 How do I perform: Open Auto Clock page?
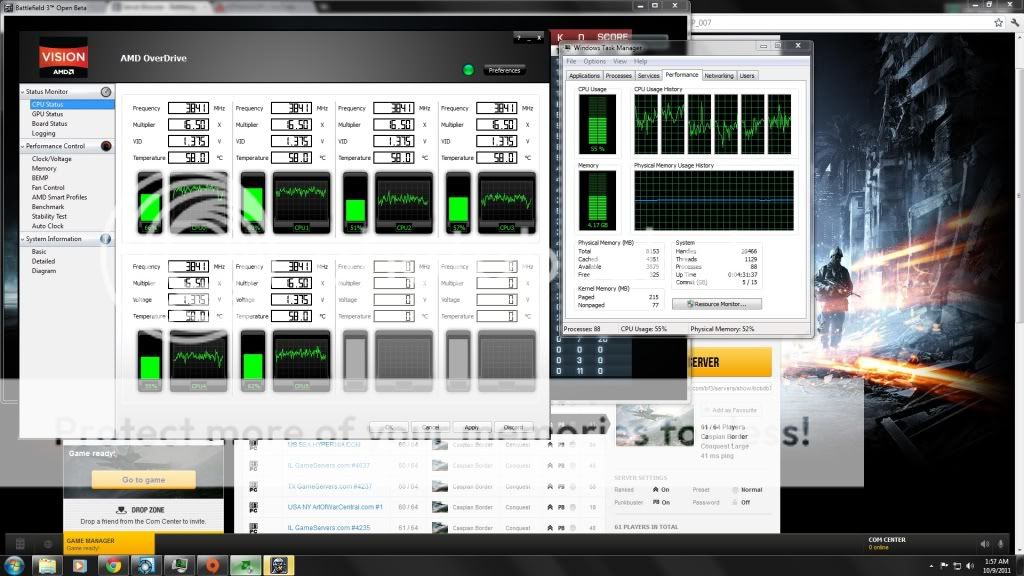(x=47, y=226)
